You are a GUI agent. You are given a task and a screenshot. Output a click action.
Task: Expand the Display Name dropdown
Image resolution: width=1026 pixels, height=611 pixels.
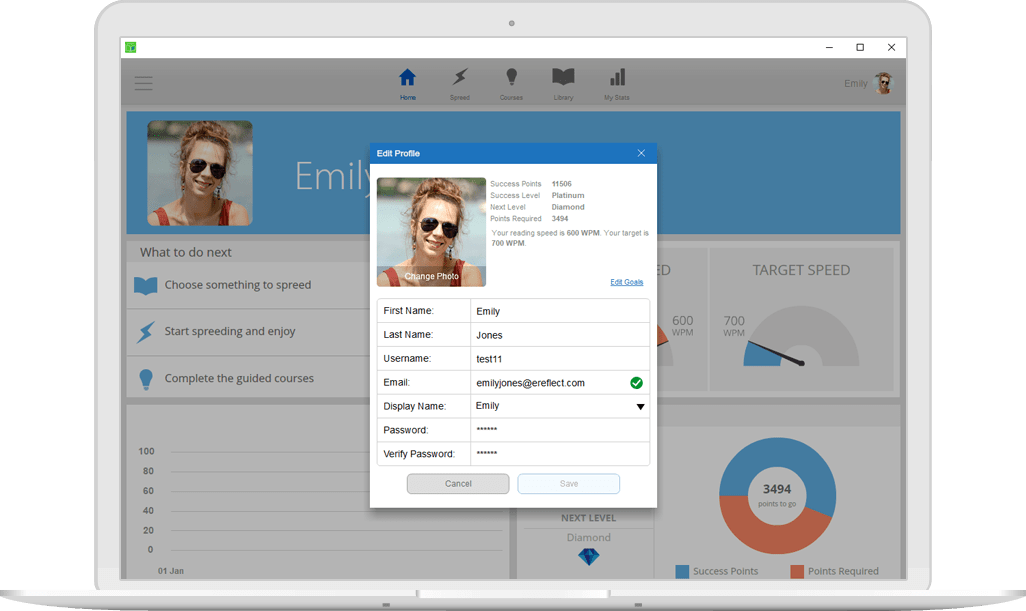point(640,407)
